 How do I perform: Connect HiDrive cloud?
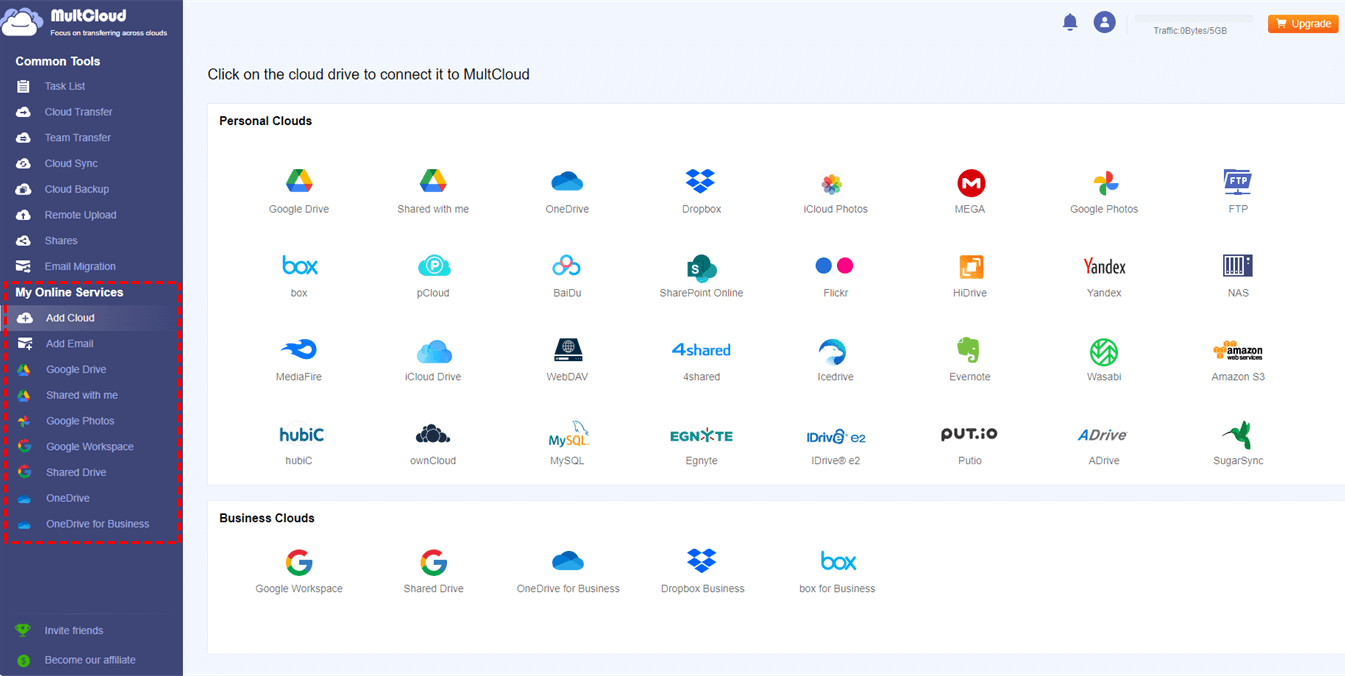pyautogui.click(x=970, y=276)
